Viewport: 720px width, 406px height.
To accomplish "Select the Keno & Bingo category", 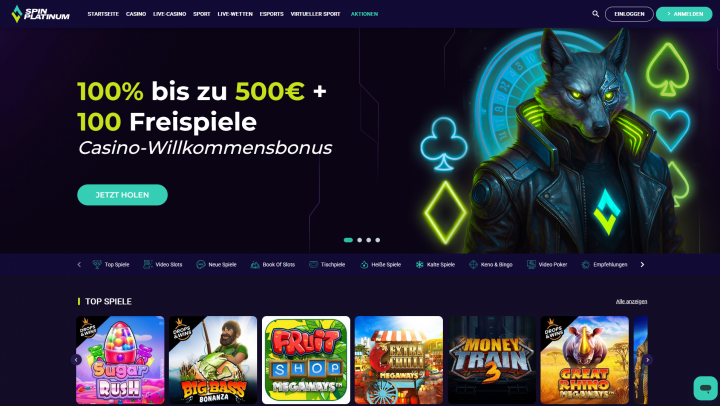I will 490,265.
